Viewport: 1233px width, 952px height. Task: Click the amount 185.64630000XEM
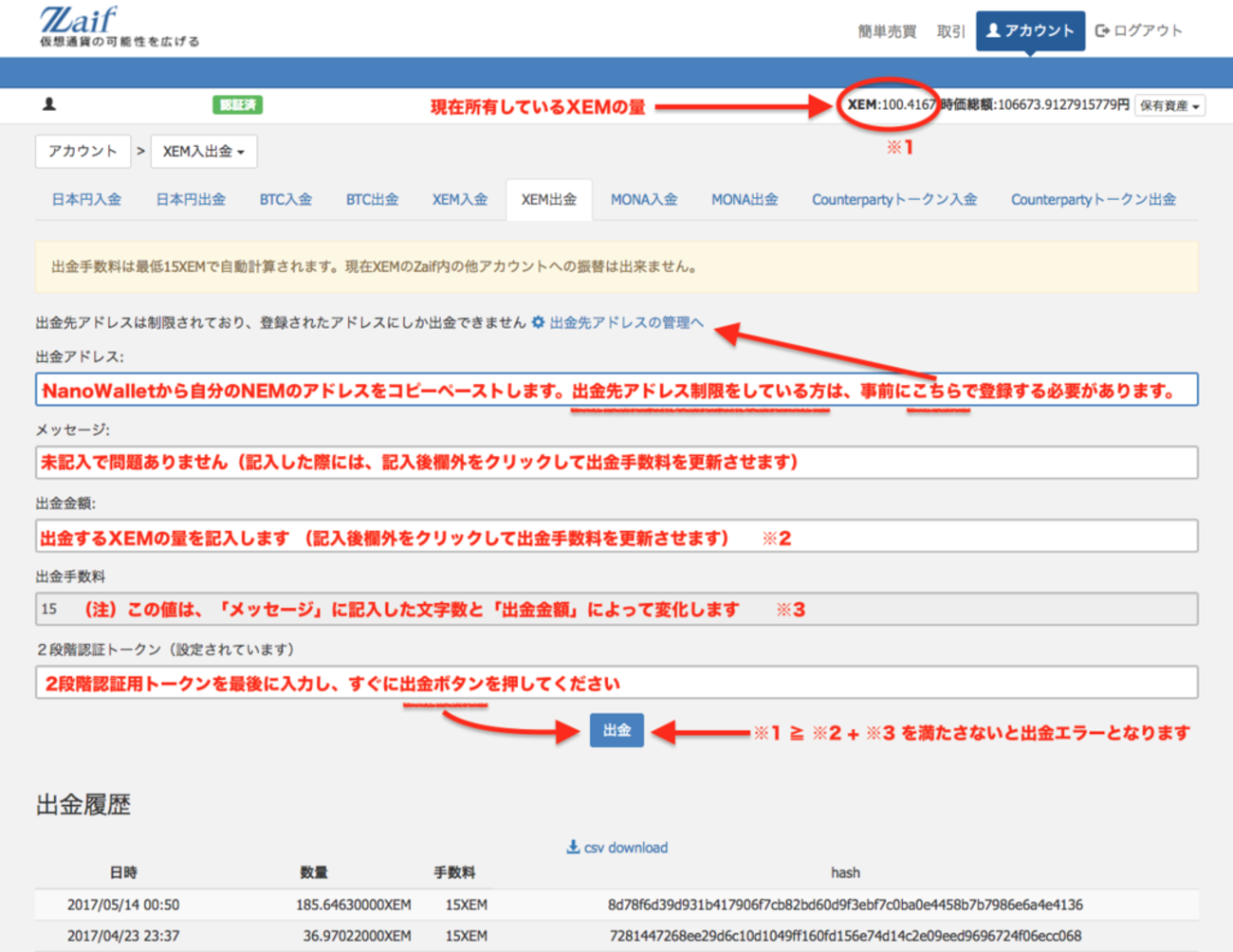[354, 905]
